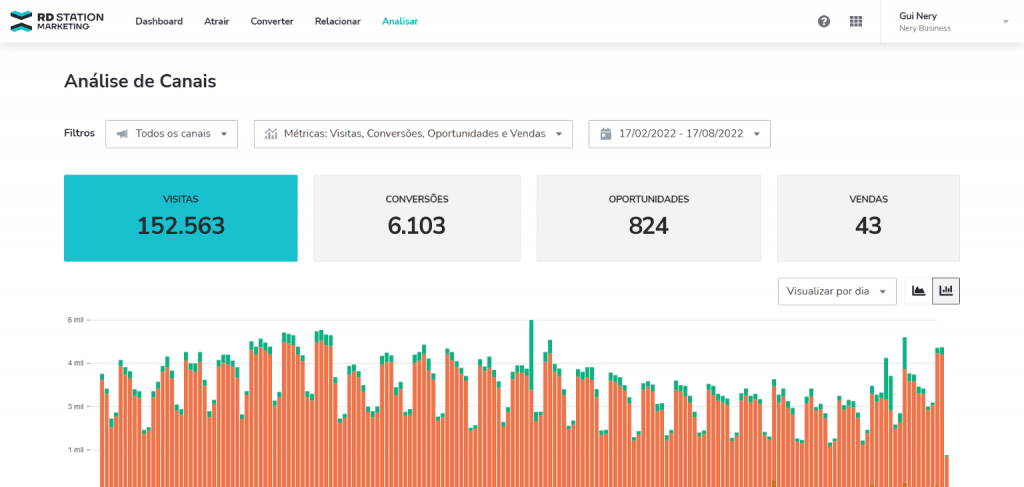Image resolution: width=1024 pixels, height=487 pixels.
Task: Click the megaphone icon in channels filter
Action: pos(122,134)
